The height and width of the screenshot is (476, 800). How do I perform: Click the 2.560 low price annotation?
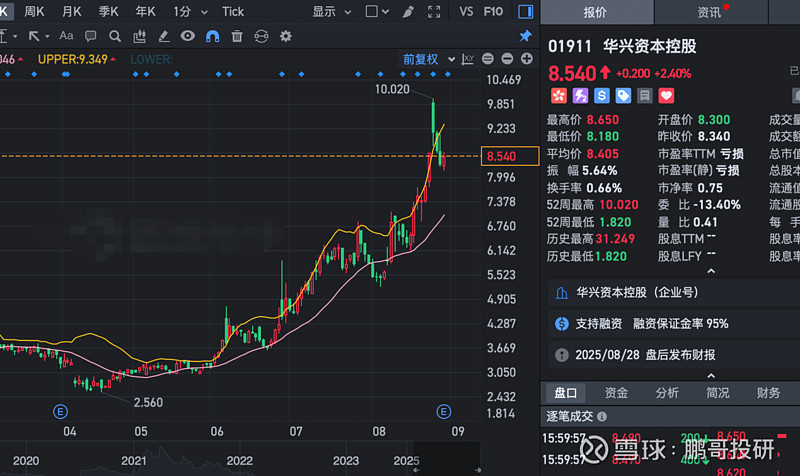click(x=148, y=403)
